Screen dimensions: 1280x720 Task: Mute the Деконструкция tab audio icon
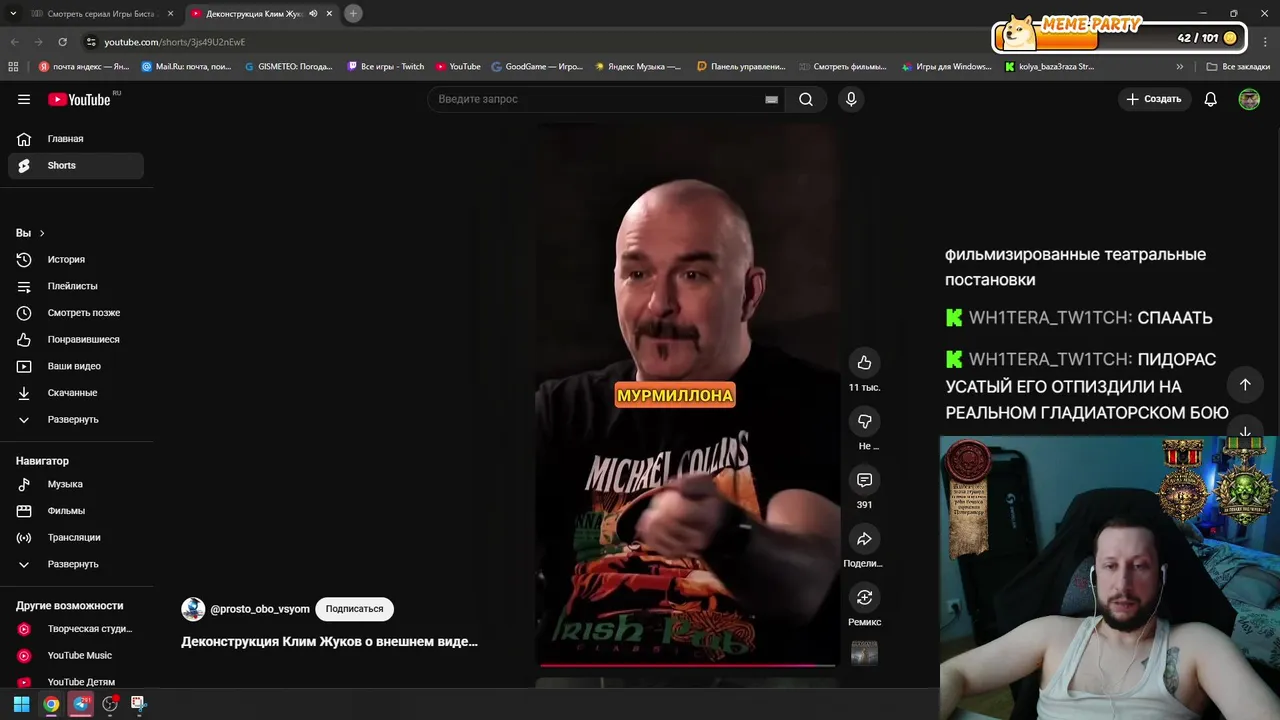click(313, 14)
